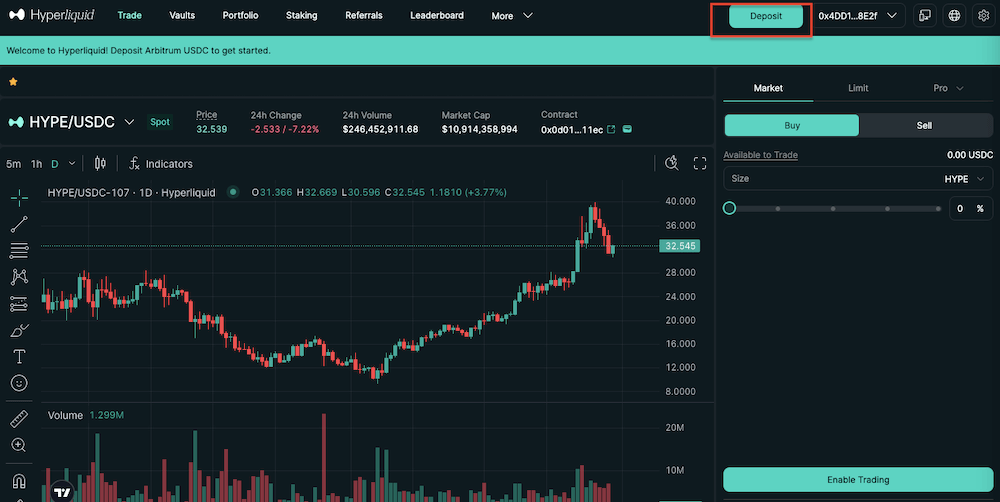Focus the percentage value input box
This screenshot has height=502, width=1000.
(x=971, y=209)
